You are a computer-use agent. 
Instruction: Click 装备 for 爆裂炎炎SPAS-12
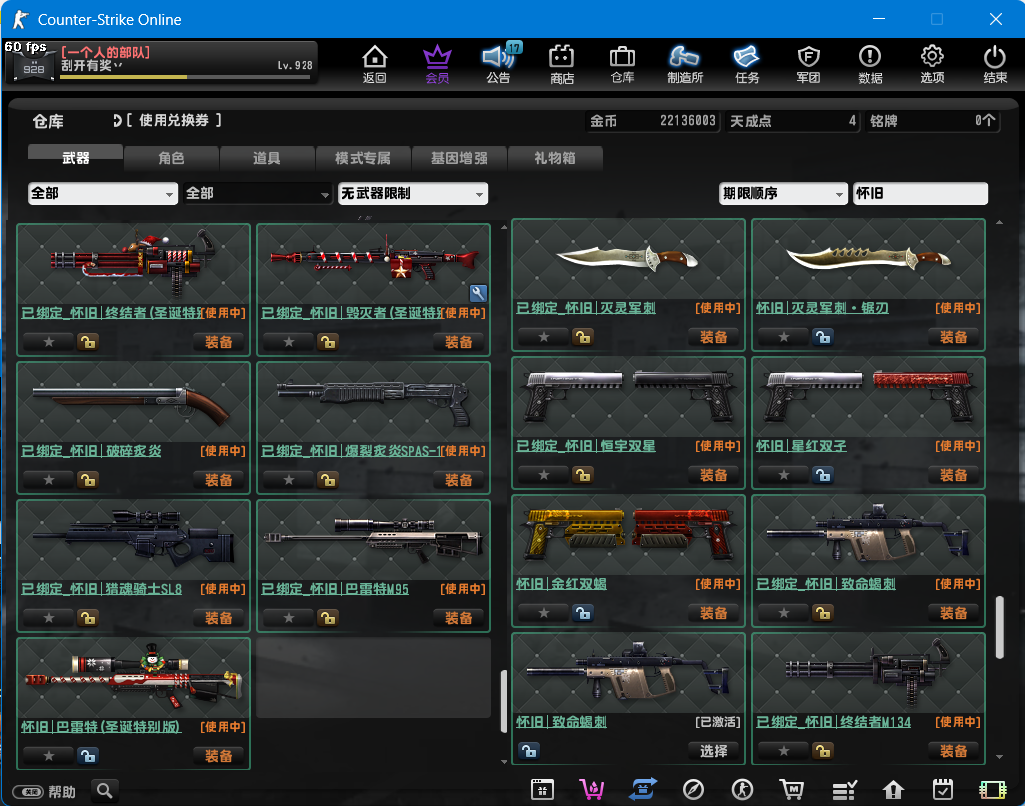459,480
